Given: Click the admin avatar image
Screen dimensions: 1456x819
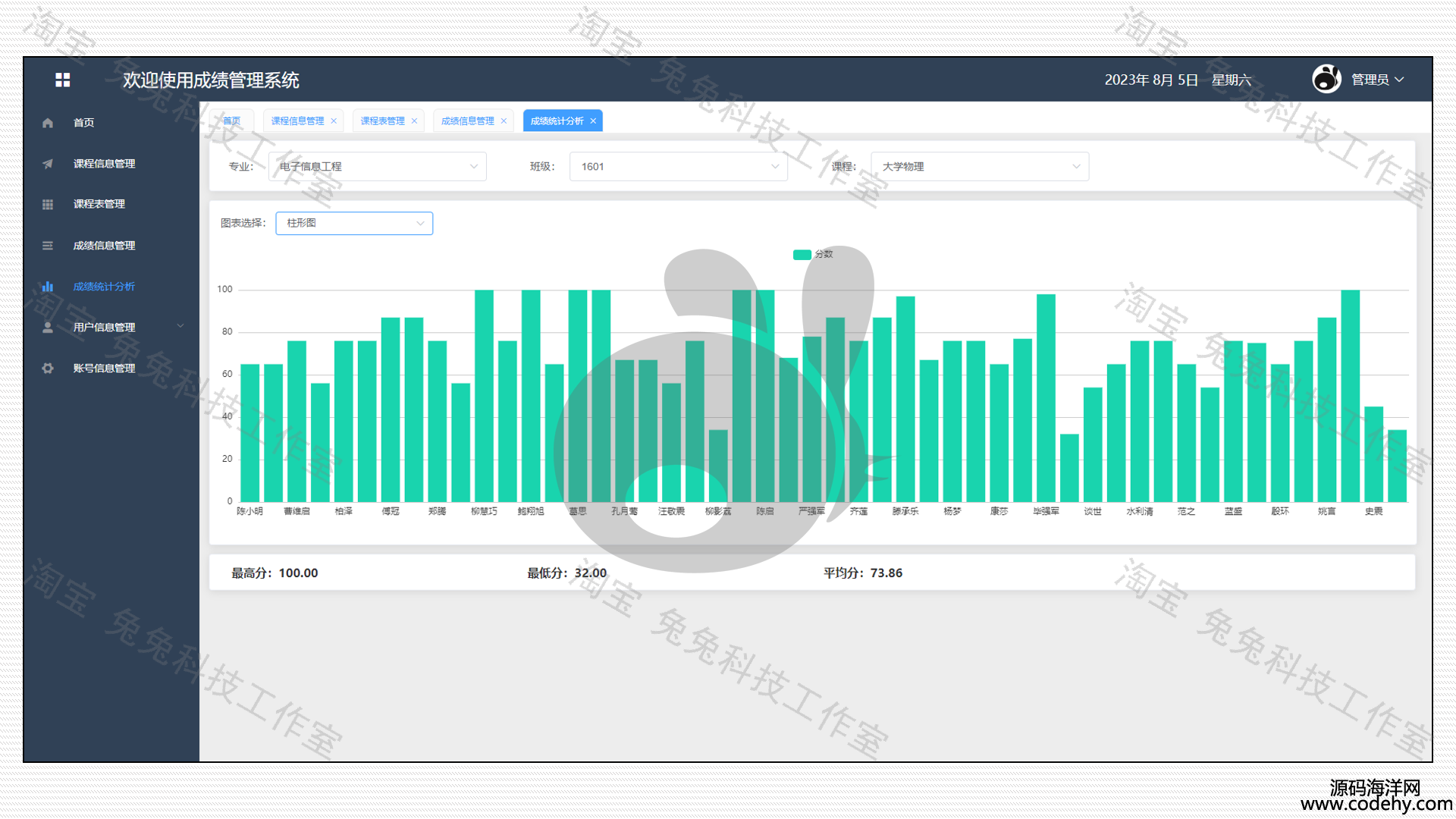Looking at the screenshot, I should pyautogui.click(x=1326, y=79).
